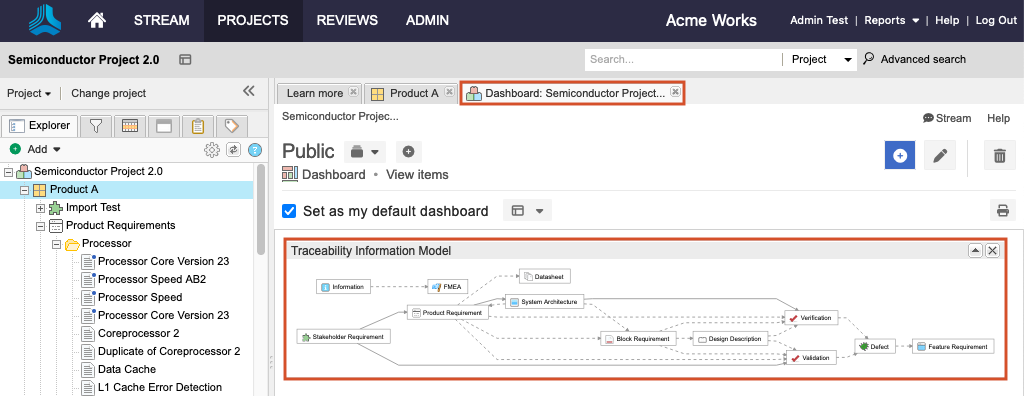This screenshot has height=396, width=1024.
Task: Close the Learn more tab
Action: [353, 92]
